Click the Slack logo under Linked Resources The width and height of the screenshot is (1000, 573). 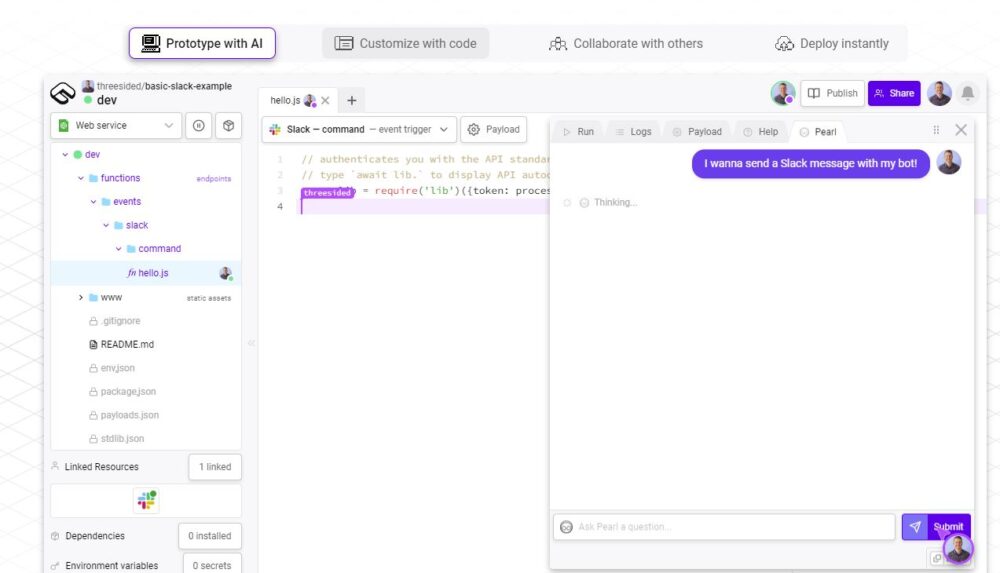click(x=147, y=500)
